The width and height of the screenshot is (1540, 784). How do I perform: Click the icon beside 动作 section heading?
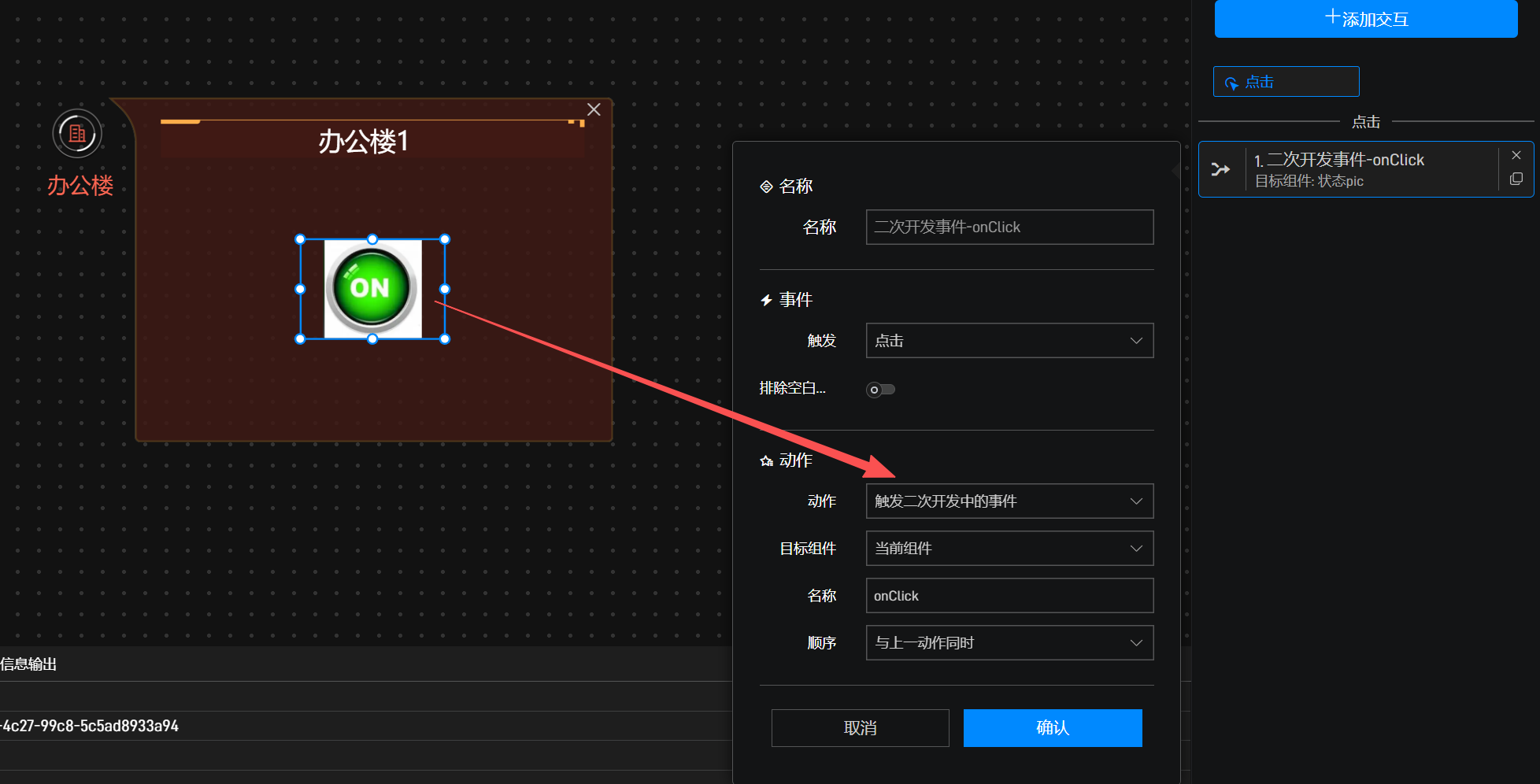[766, 460]
